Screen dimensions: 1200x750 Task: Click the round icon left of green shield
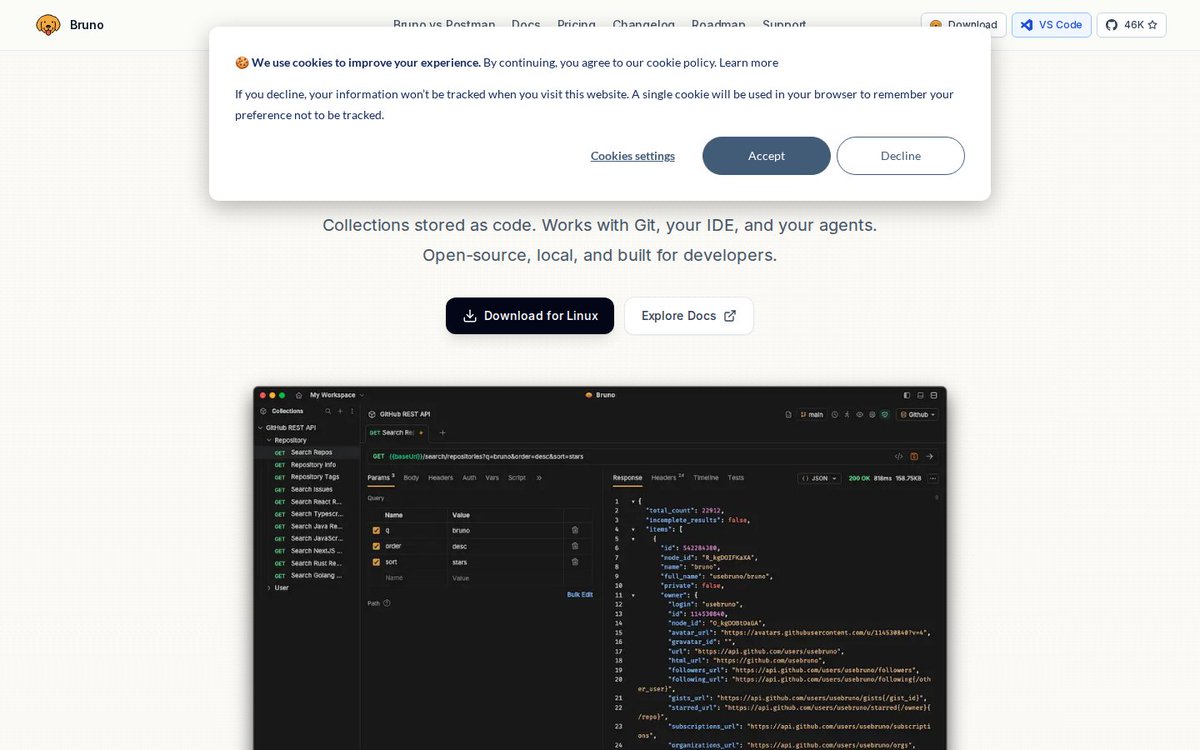[872, 414]
